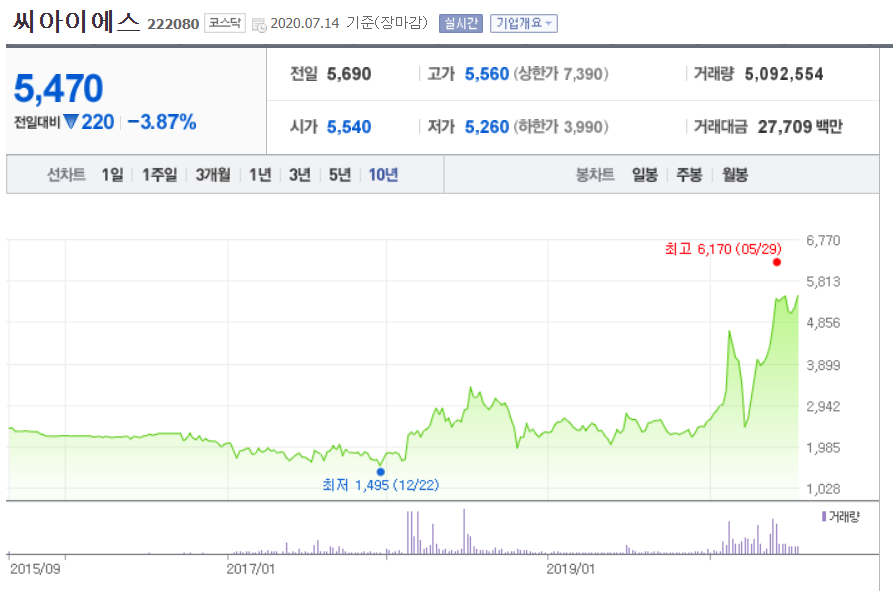This screenshot has height=591, width=893.
Task: Click the 2015/09 axis label
Action: [35, 569]
